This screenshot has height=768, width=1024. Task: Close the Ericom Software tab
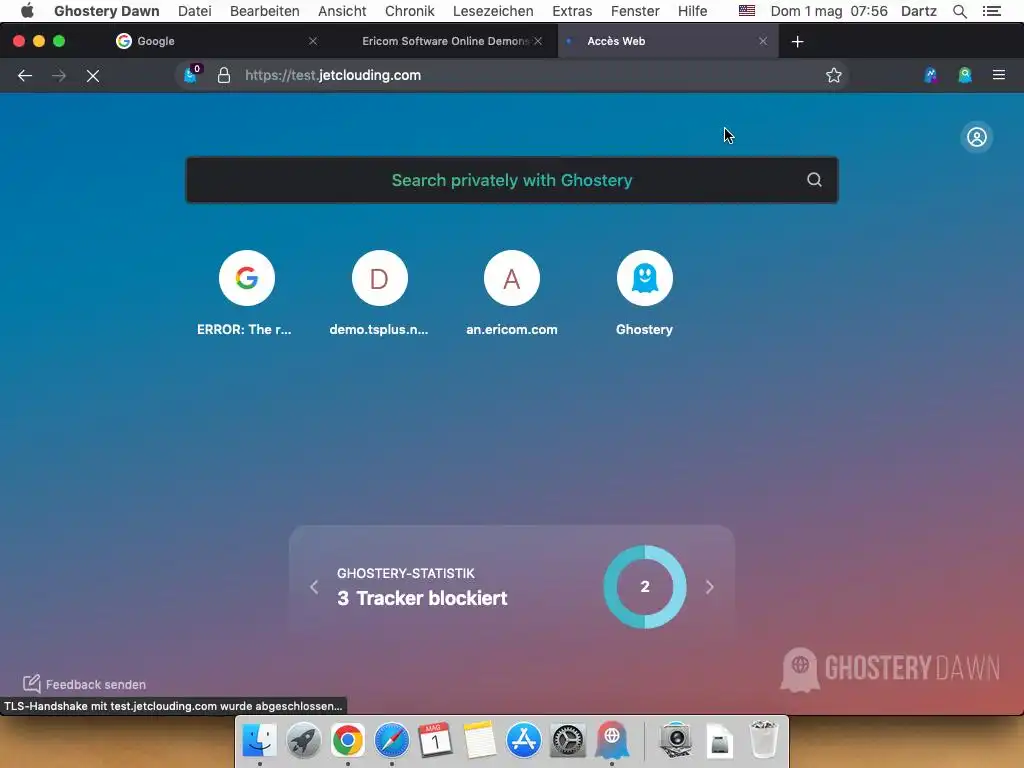click(x=538, y=41)
